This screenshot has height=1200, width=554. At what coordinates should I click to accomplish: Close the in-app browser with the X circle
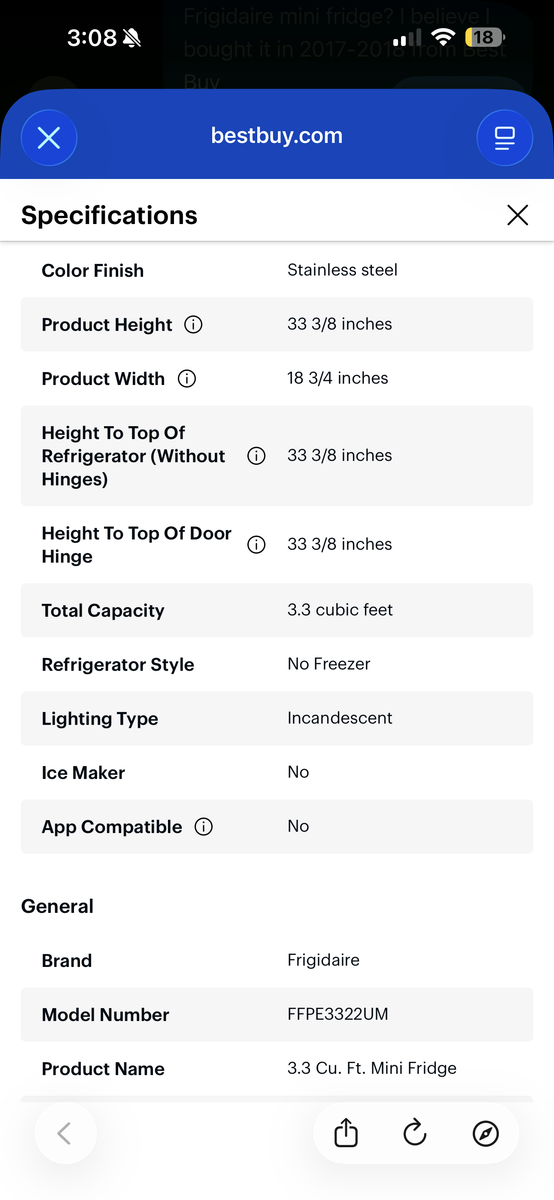[x=49, y=137]
